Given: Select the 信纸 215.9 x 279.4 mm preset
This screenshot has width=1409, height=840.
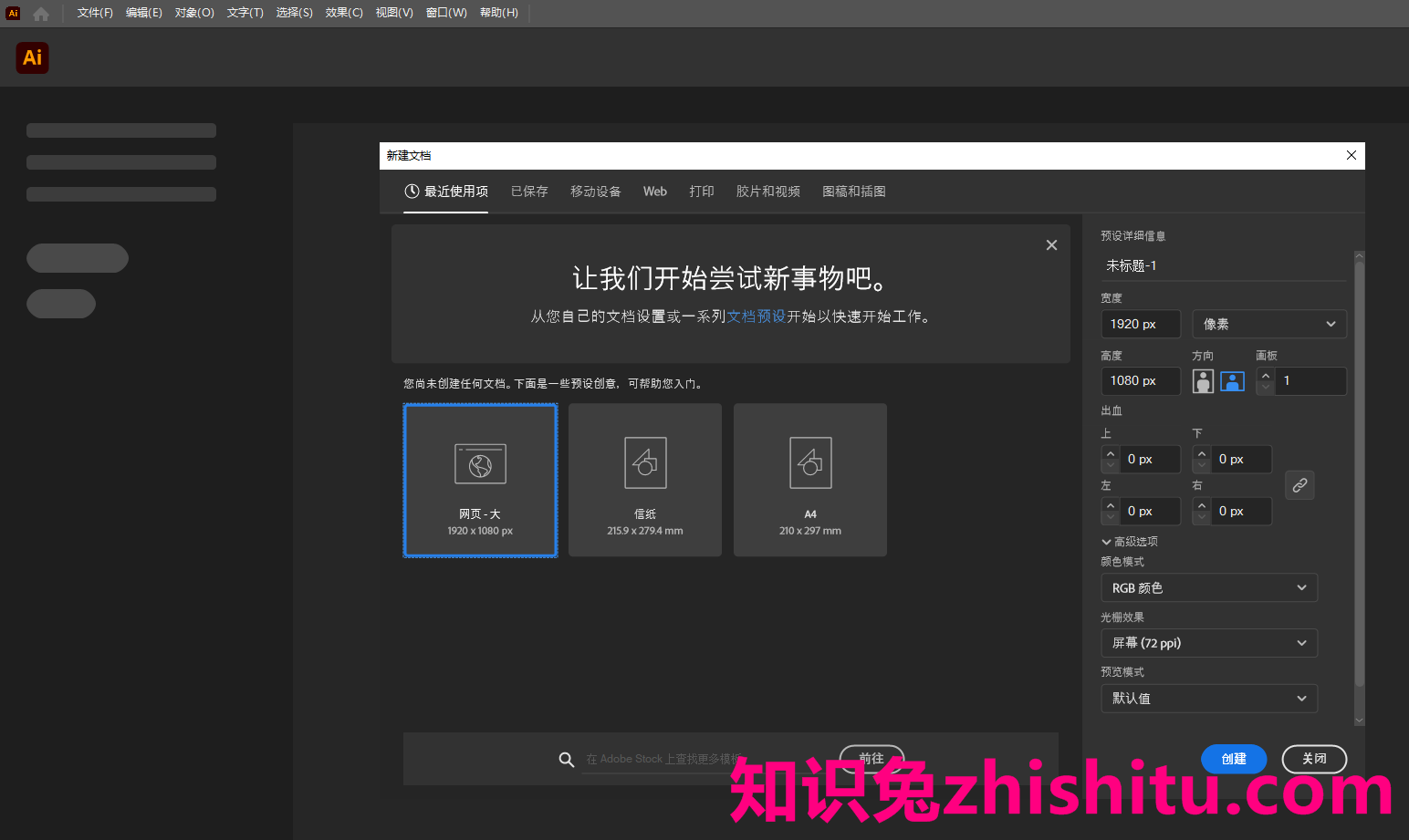Looking at the screenshot, I should tap(645, 480).
